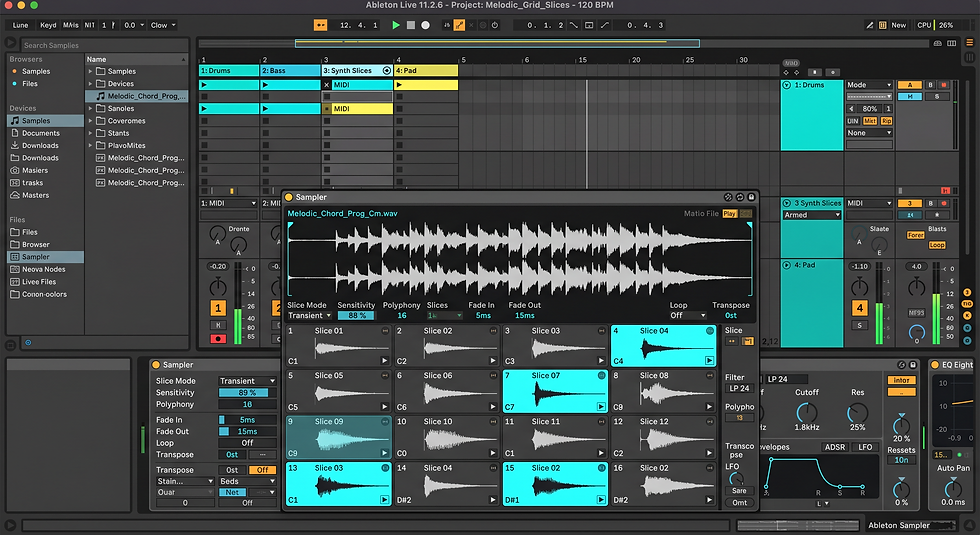Toggle the orange Draw Mode pencil button
The image size is (980, 535).
459,25
